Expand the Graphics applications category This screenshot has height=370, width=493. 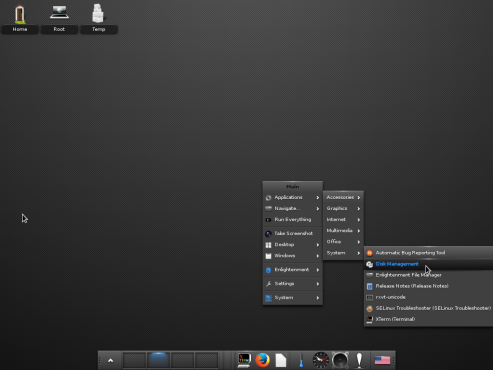coord(343,208)
